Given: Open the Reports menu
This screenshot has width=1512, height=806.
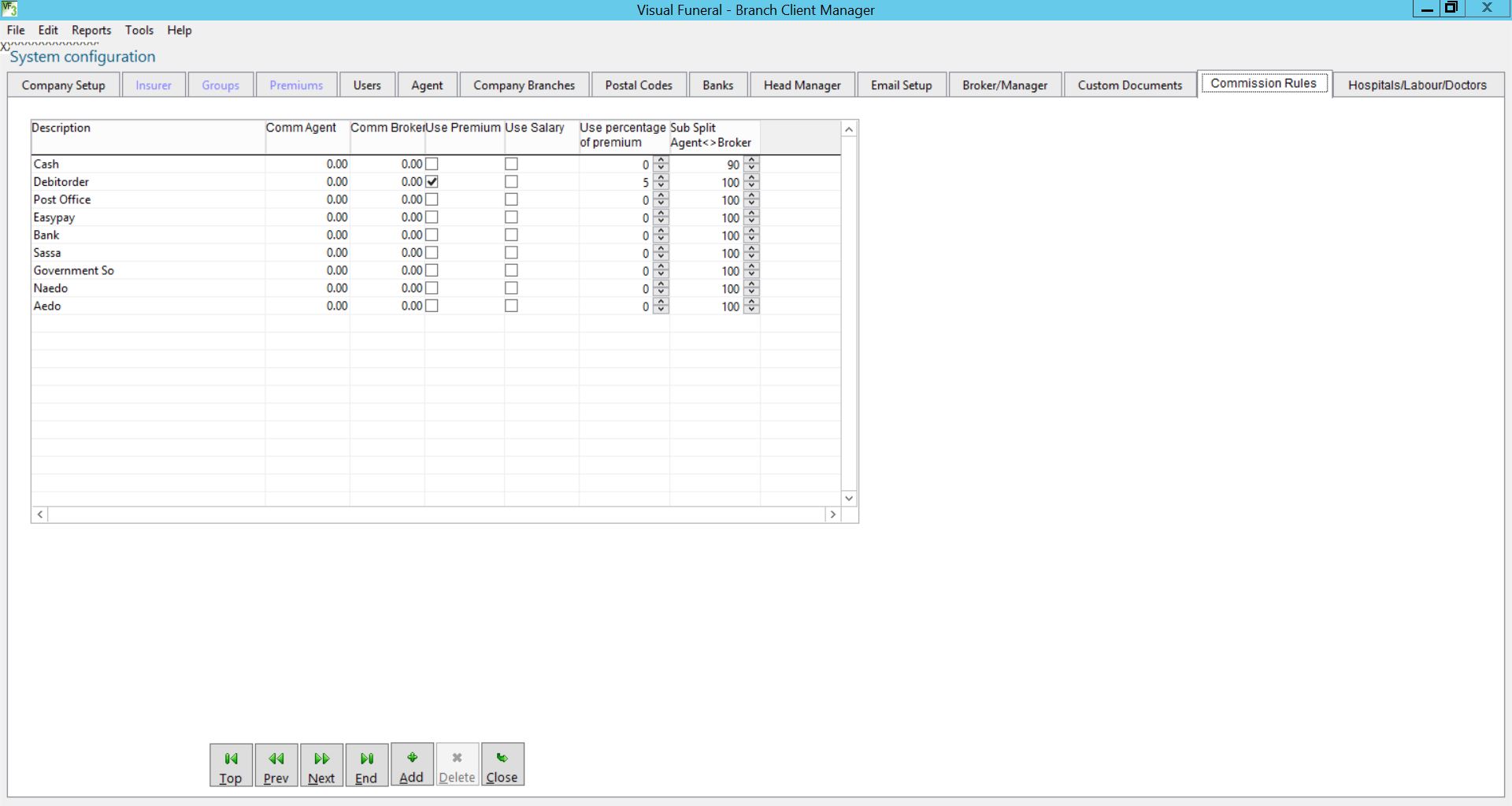Looking at the screenshot, I should [91, 30].
